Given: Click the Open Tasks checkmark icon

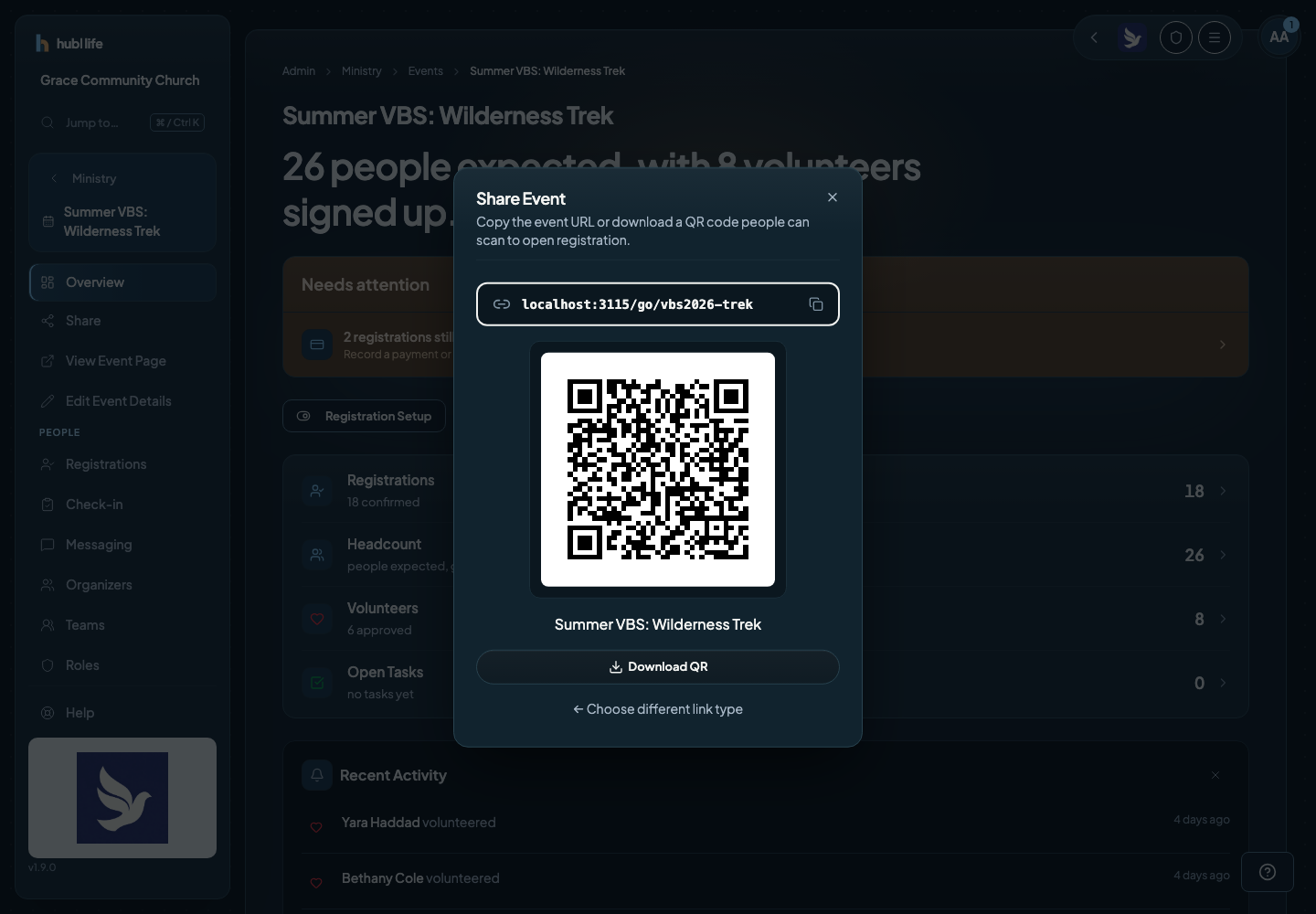Looking at the screenshot, I should pyautogui.click(x=317, y=683).
